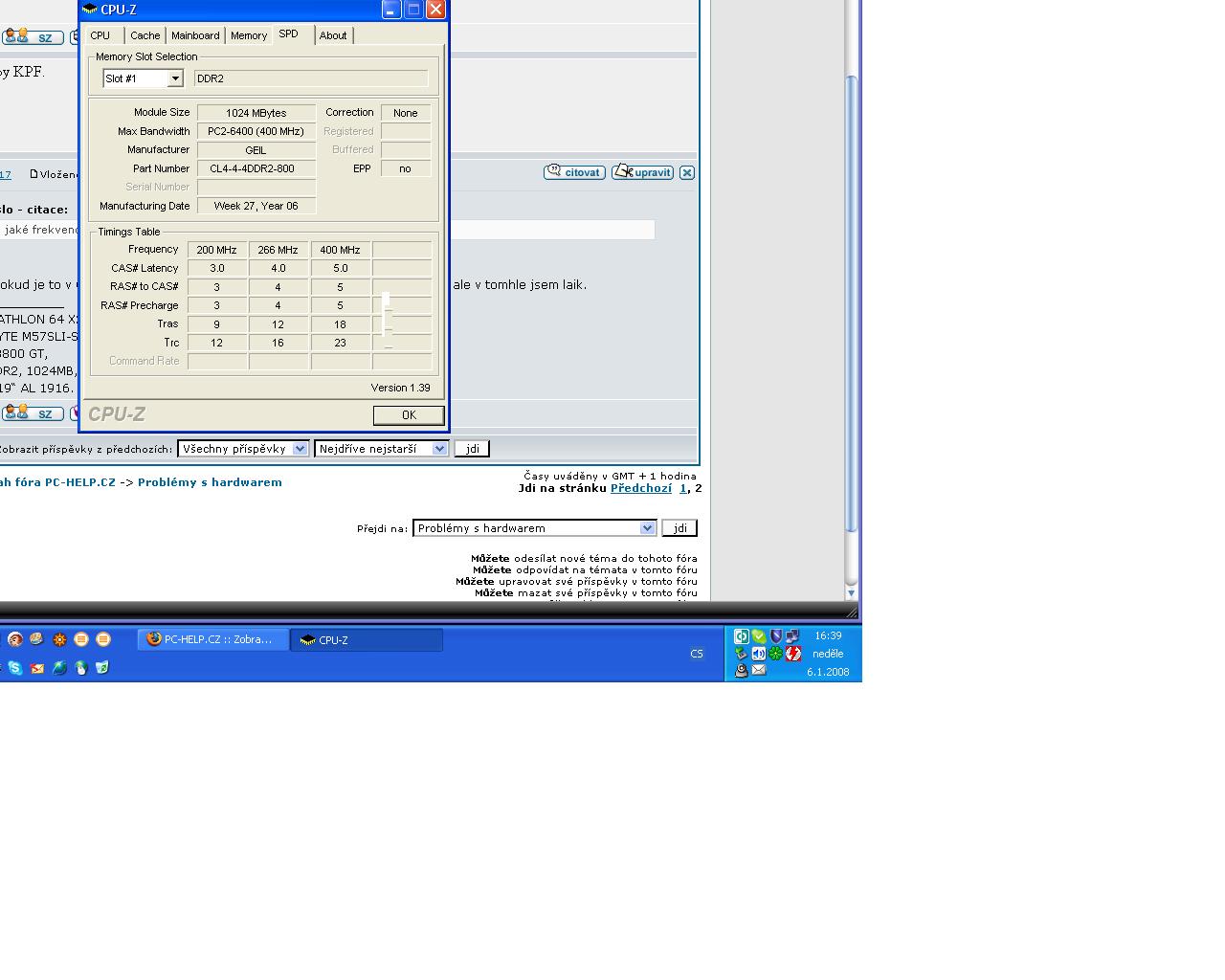Click the system clock showing 16:39

pyautogui.click(x=828, y=635)
